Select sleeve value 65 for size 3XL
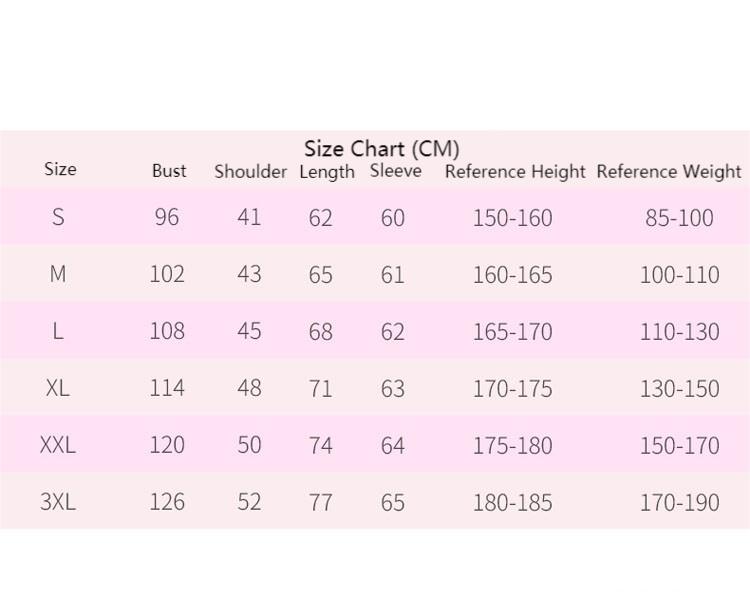Viewport: 750px width, 607px height. point(393,503)
